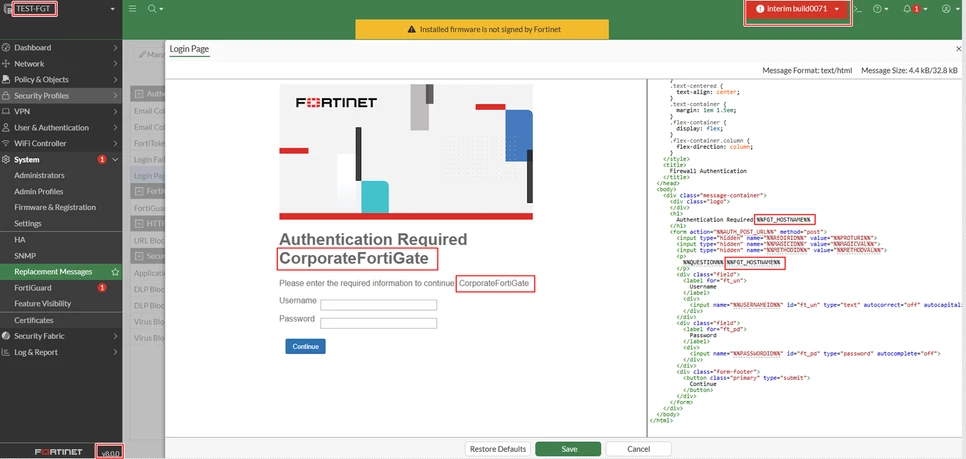Click the v8.0.0 version label
Screen dimensions: 966x459
coord(110,453)
